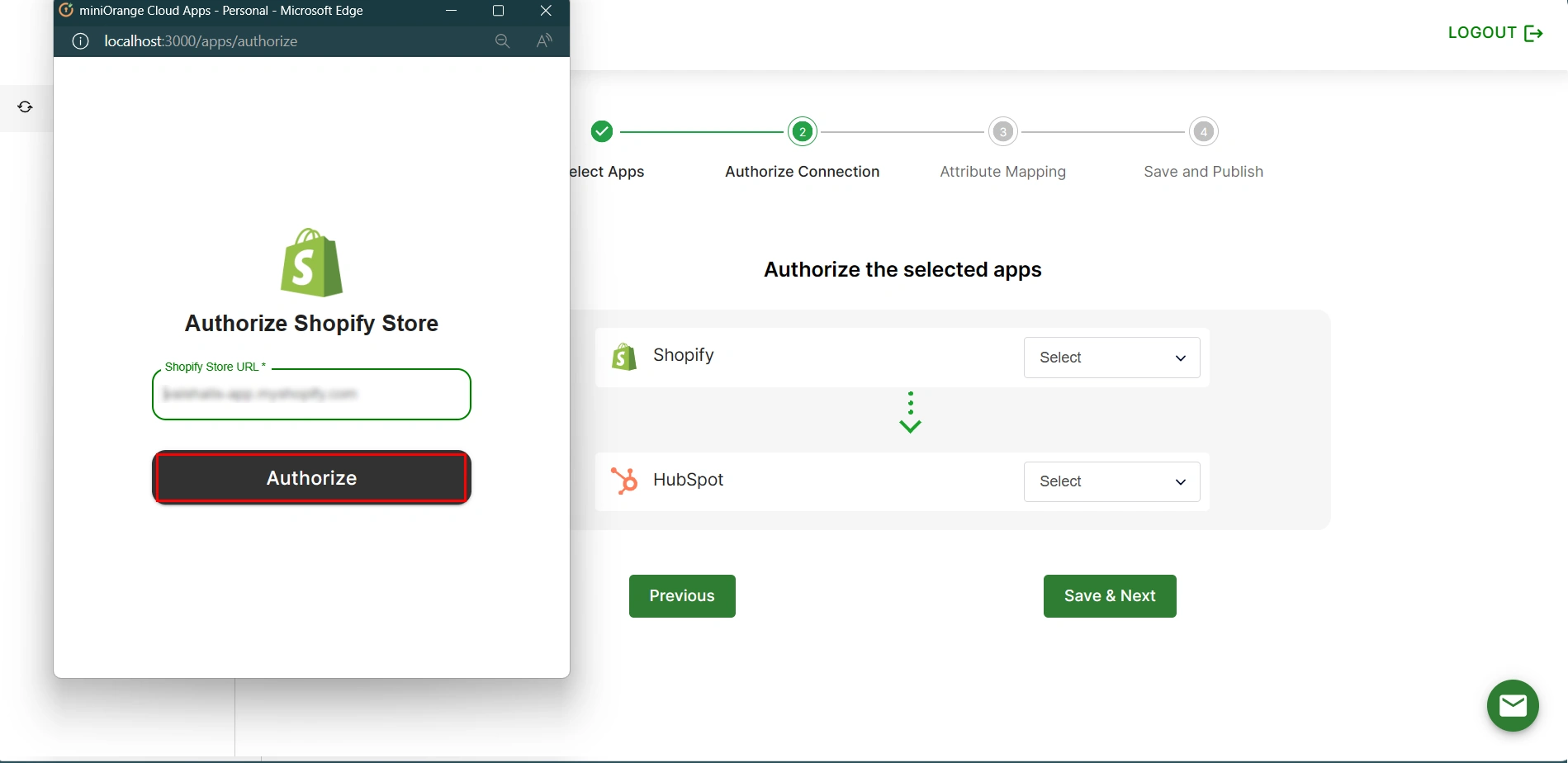Click the Shopify logo beside the Select dropdown
The width and height of the screenshot is (1568, 763).
click(624, 356)
